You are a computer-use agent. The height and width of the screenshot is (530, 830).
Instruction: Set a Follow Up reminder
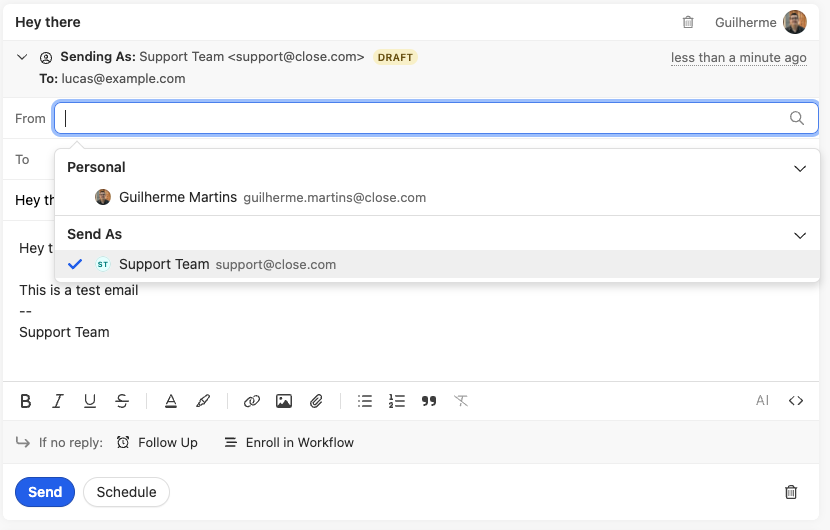[x=157, y=442]
